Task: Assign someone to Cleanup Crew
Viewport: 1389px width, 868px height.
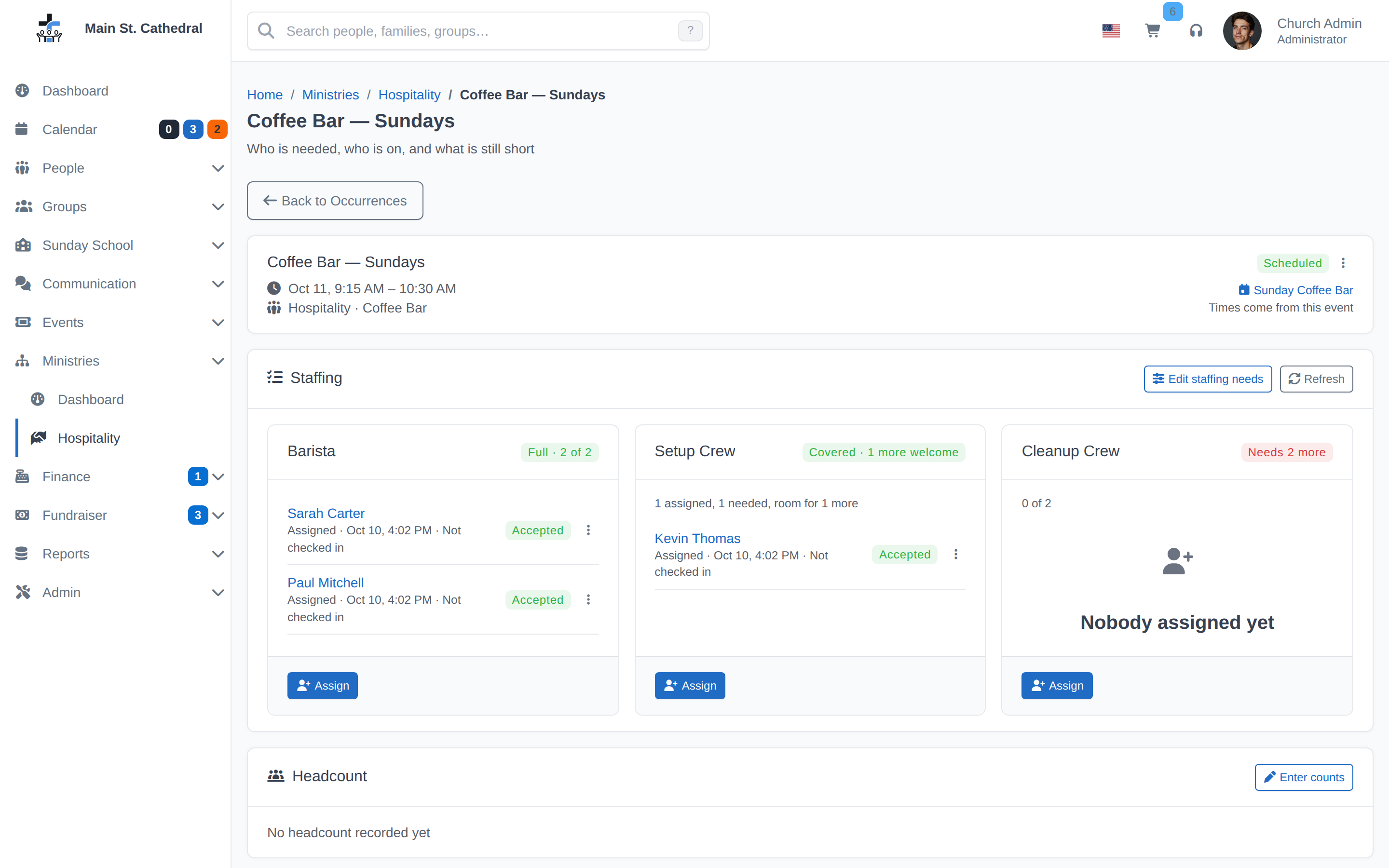Action: tap(1056, 685)
